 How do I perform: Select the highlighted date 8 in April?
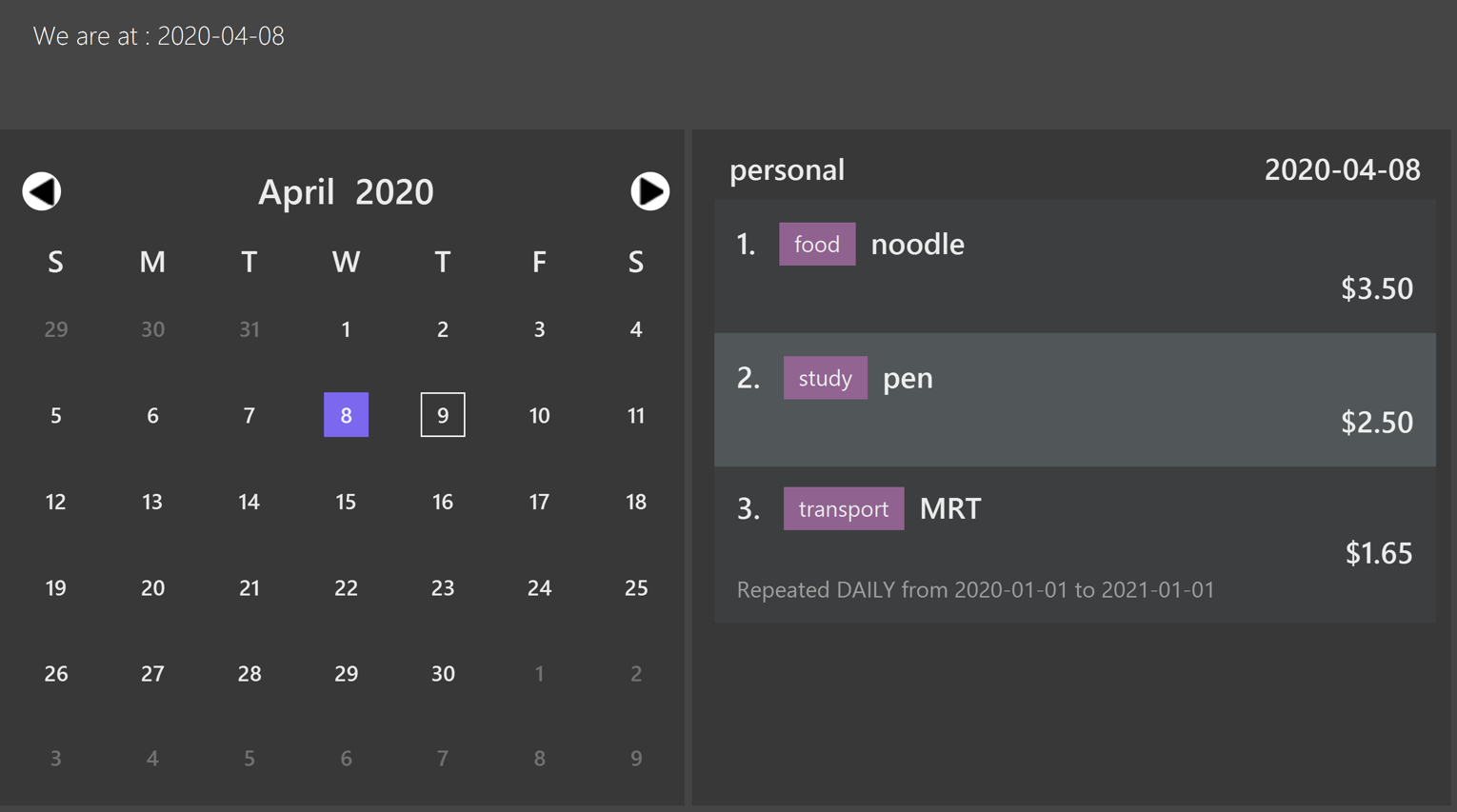(346, 415)
